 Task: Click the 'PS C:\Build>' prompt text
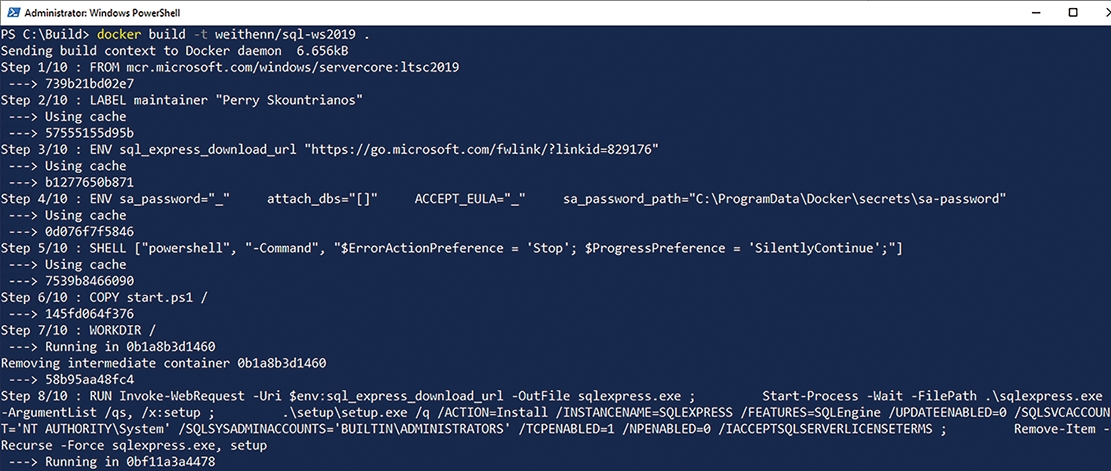45,35
